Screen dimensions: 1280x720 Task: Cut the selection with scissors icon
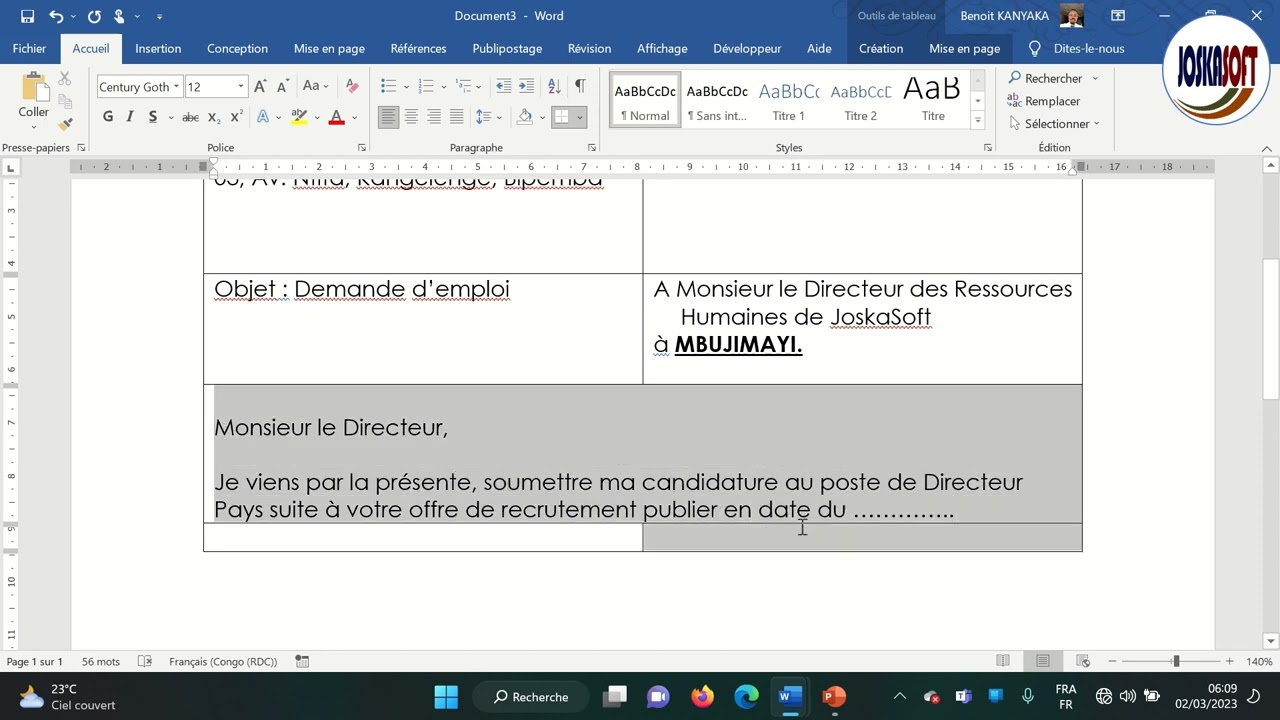(65, 78)
